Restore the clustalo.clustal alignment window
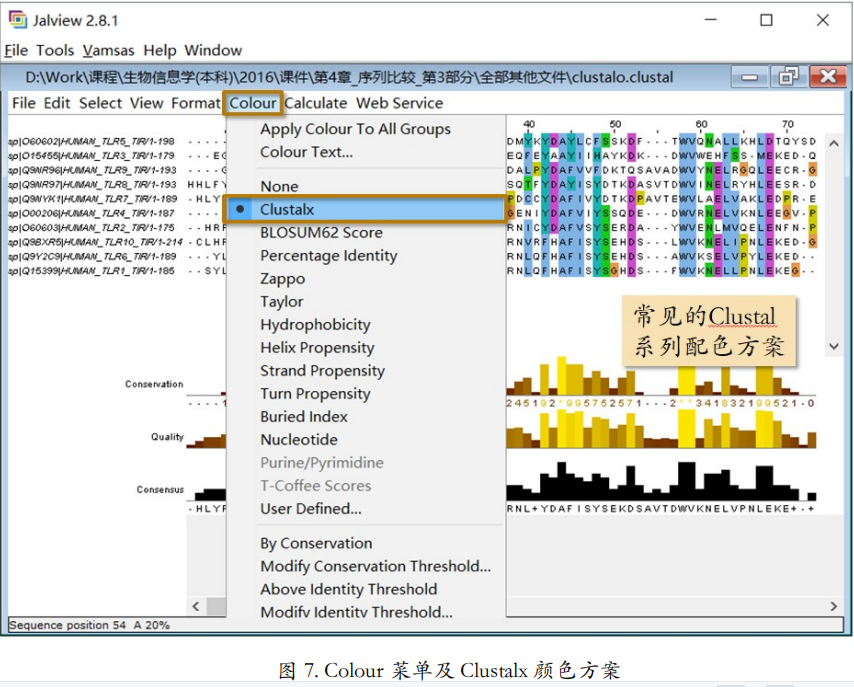This screenshot has height=687, width=854. [x=788, y=77]
